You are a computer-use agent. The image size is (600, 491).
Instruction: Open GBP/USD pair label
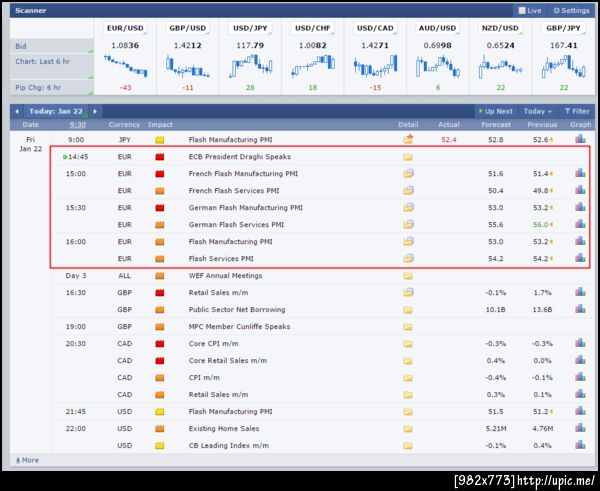(x=188, y=28)
